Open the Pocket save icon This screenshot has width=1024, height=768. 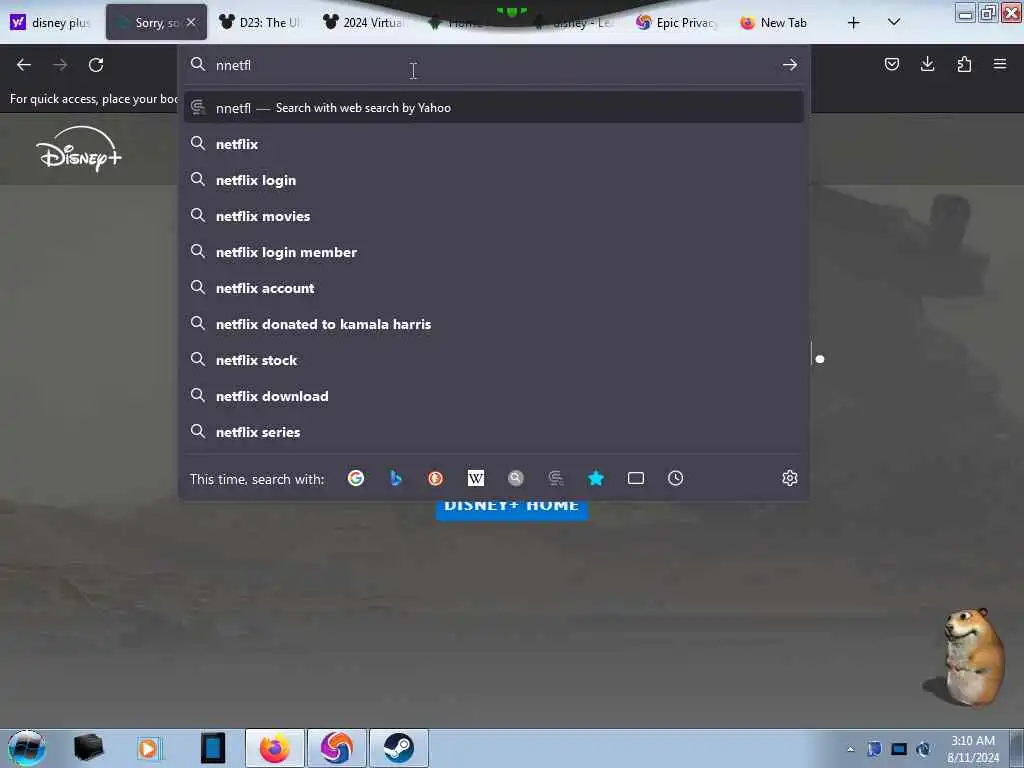click(891, 64)
